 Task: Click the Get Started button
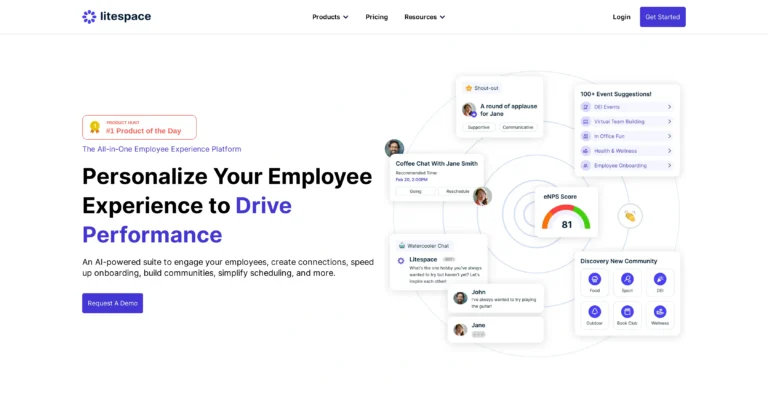pyautogui.click(x=662, y=17)
